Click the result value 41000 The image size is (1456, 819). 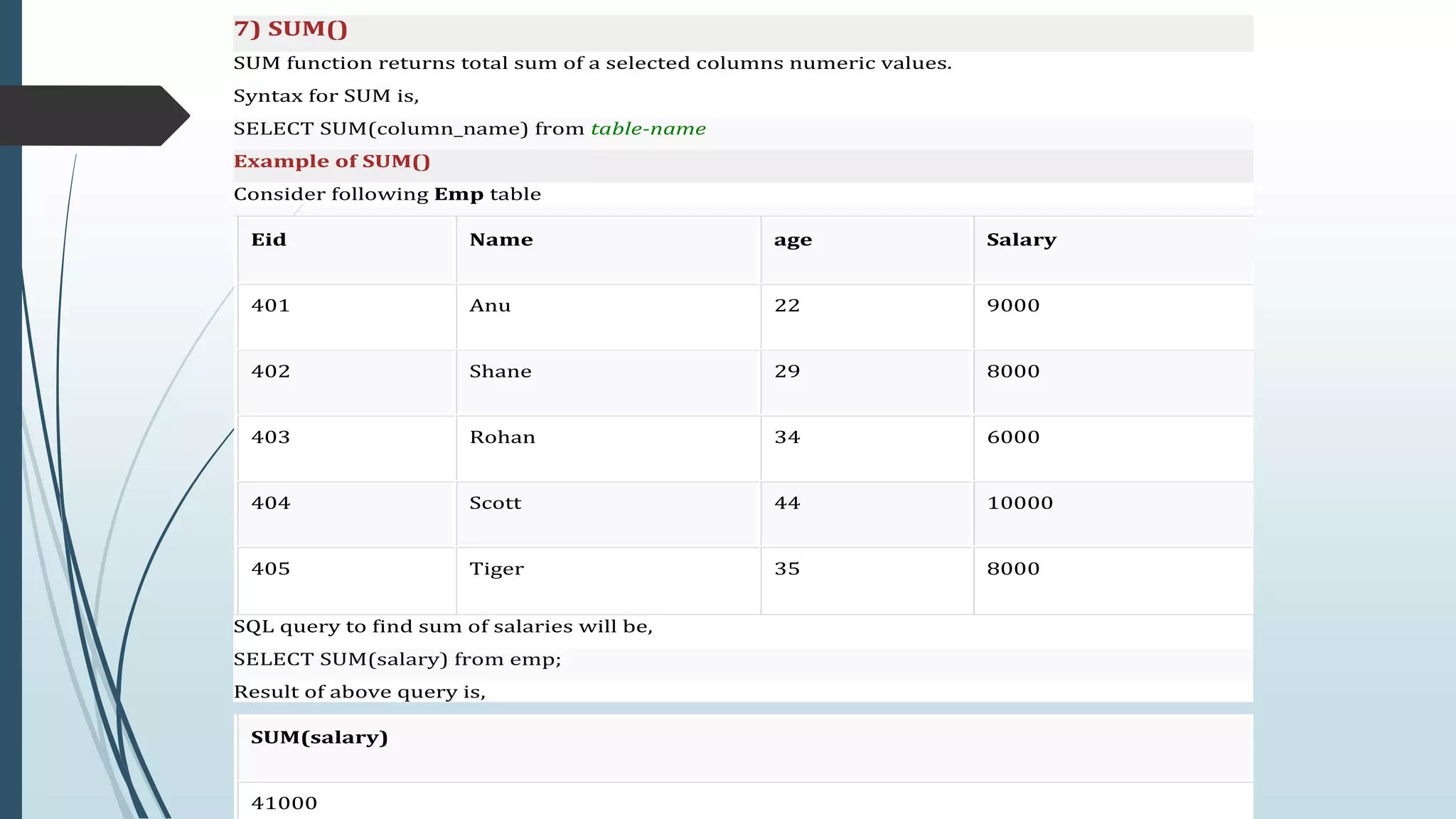click(284, 803)
